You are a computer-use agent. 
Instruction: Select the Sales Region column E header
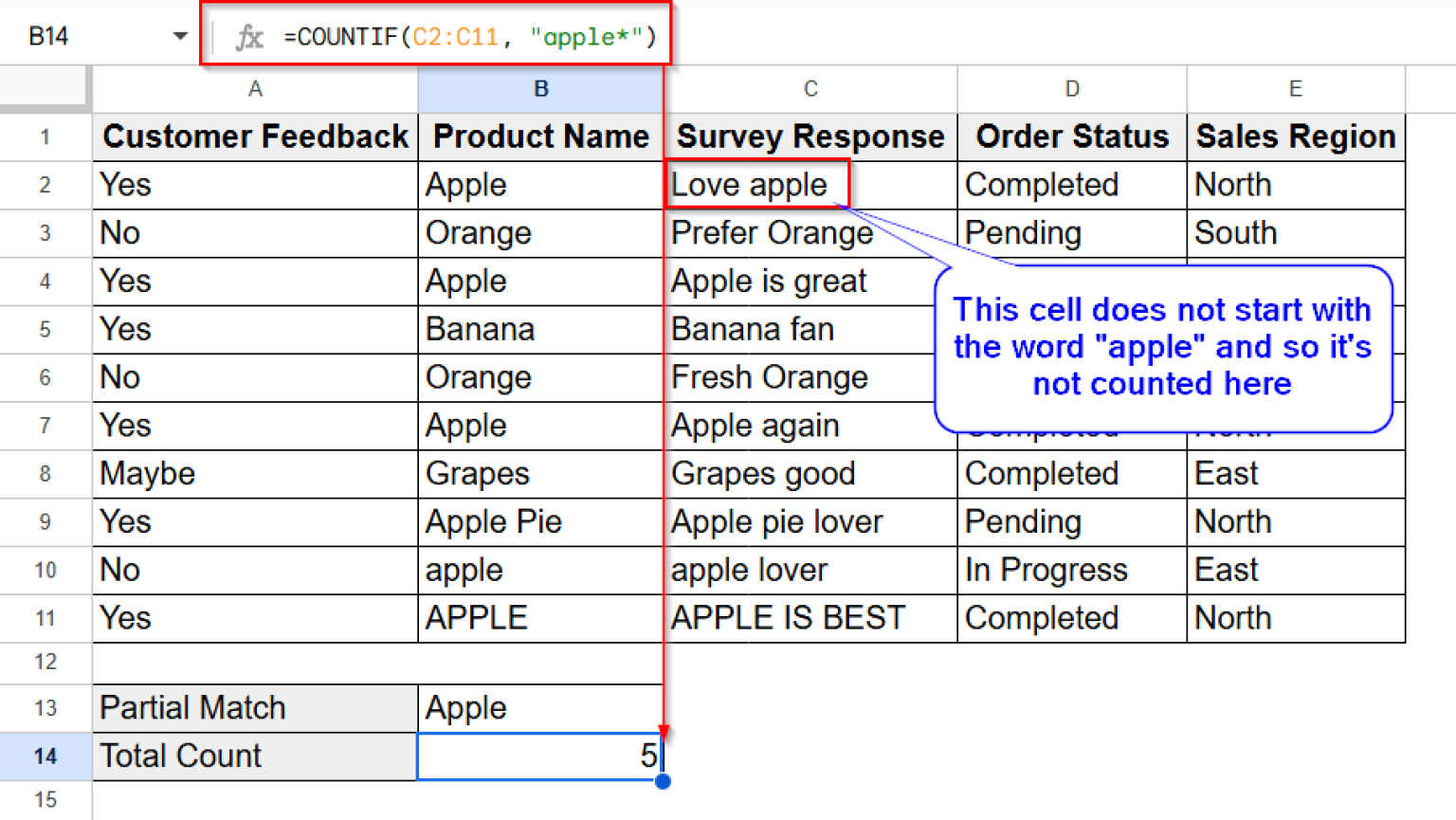coord(1295,88)
